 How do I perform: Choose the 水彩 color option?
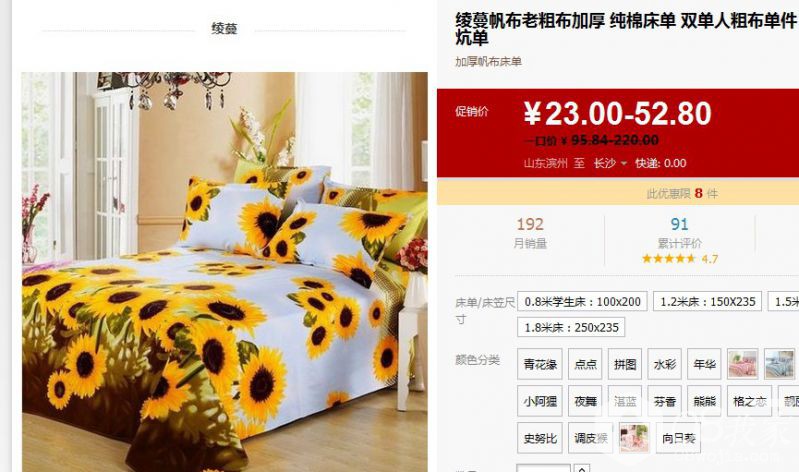coord(664,364)
